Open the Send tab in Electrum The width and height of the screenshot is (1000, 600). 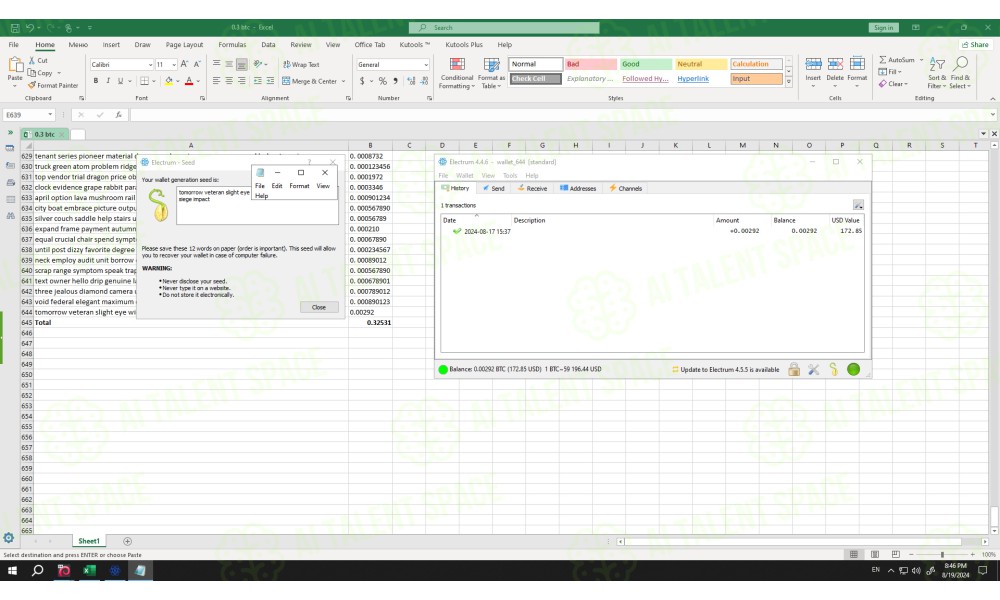point(494,188)
